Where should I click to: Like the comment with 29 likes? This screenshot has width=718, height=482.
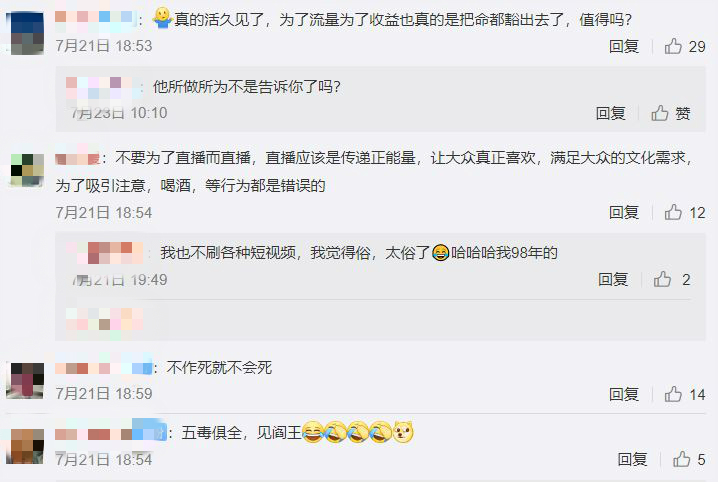(685, 46)
